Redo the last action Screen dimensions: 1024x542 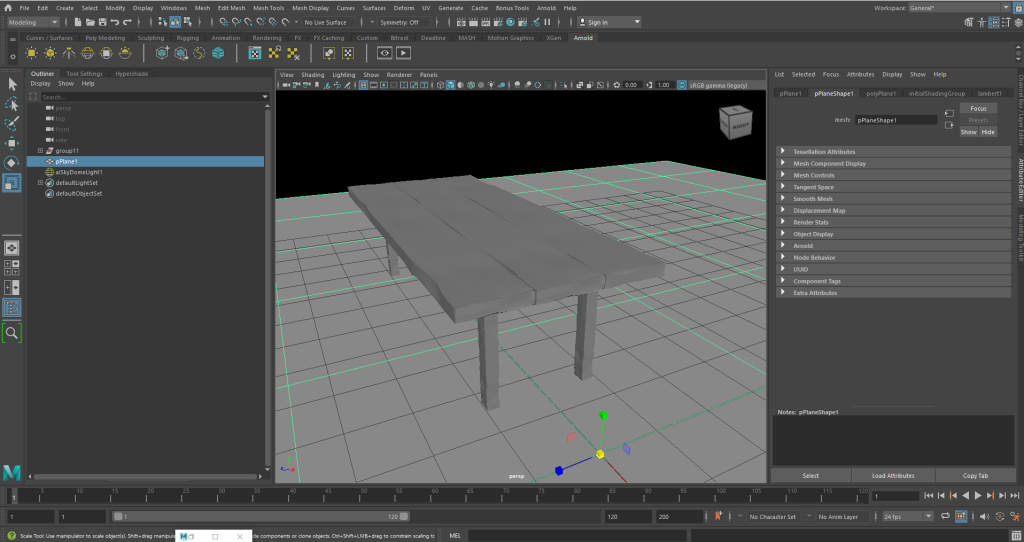click(x=127, y=22)
